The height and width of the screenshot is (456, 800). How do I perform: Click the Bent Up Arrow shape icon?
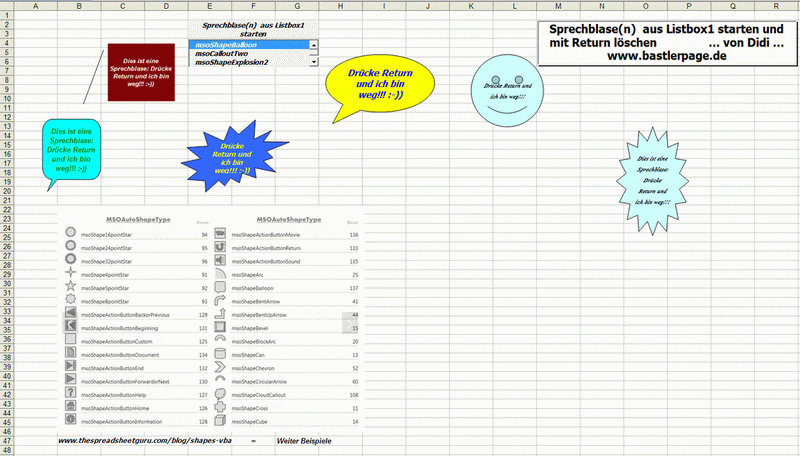point(220,313)
